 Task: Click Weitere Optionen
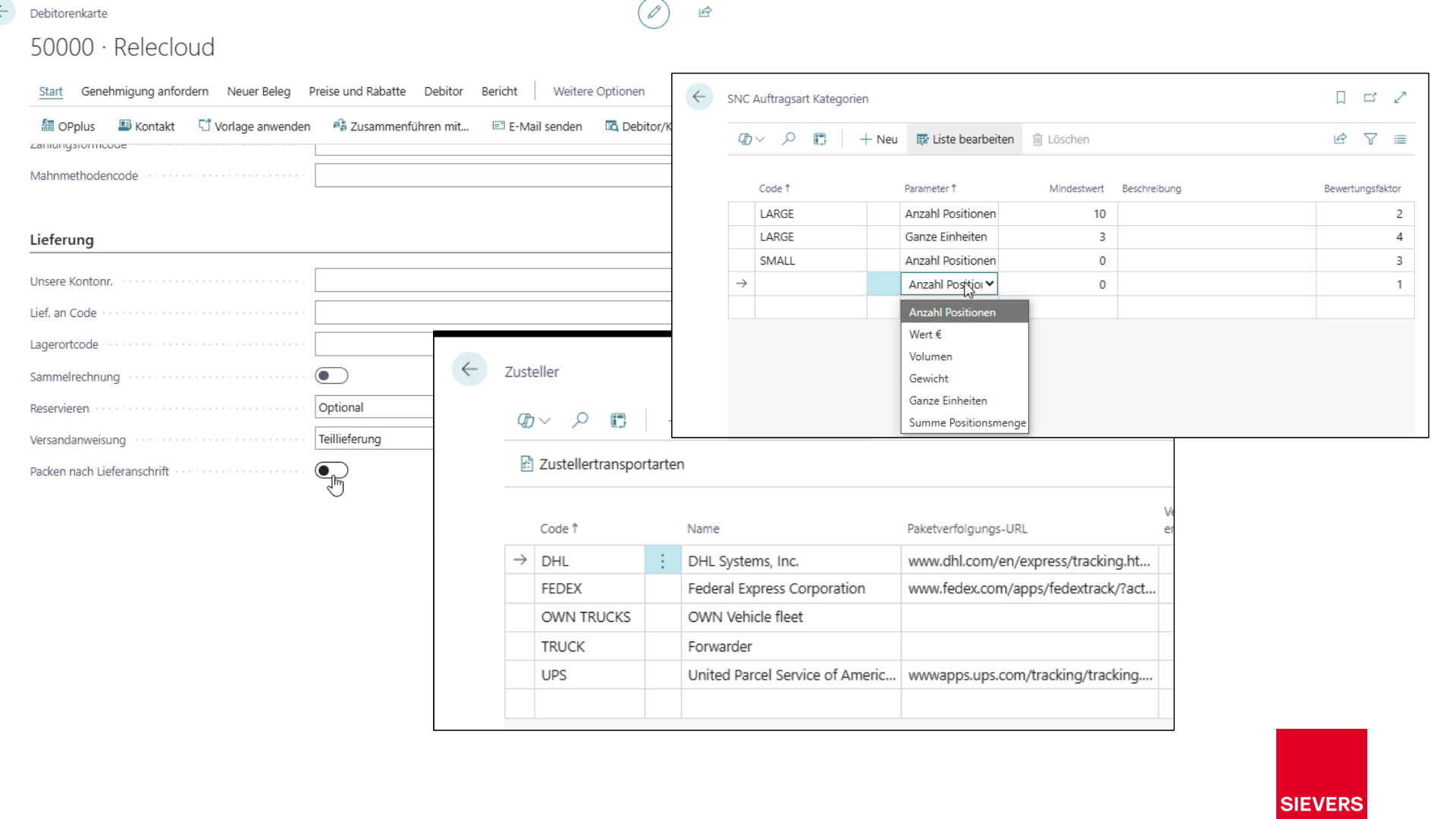coord(599,91)
